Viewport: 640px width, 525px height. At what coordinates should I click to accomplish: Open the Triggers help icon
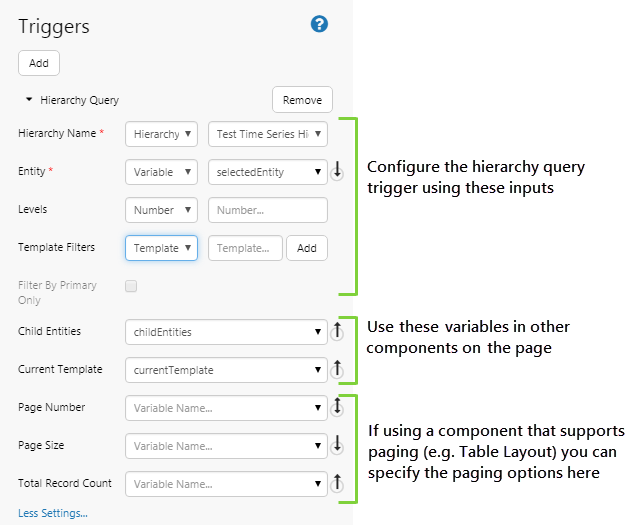(x=320, y=24)
